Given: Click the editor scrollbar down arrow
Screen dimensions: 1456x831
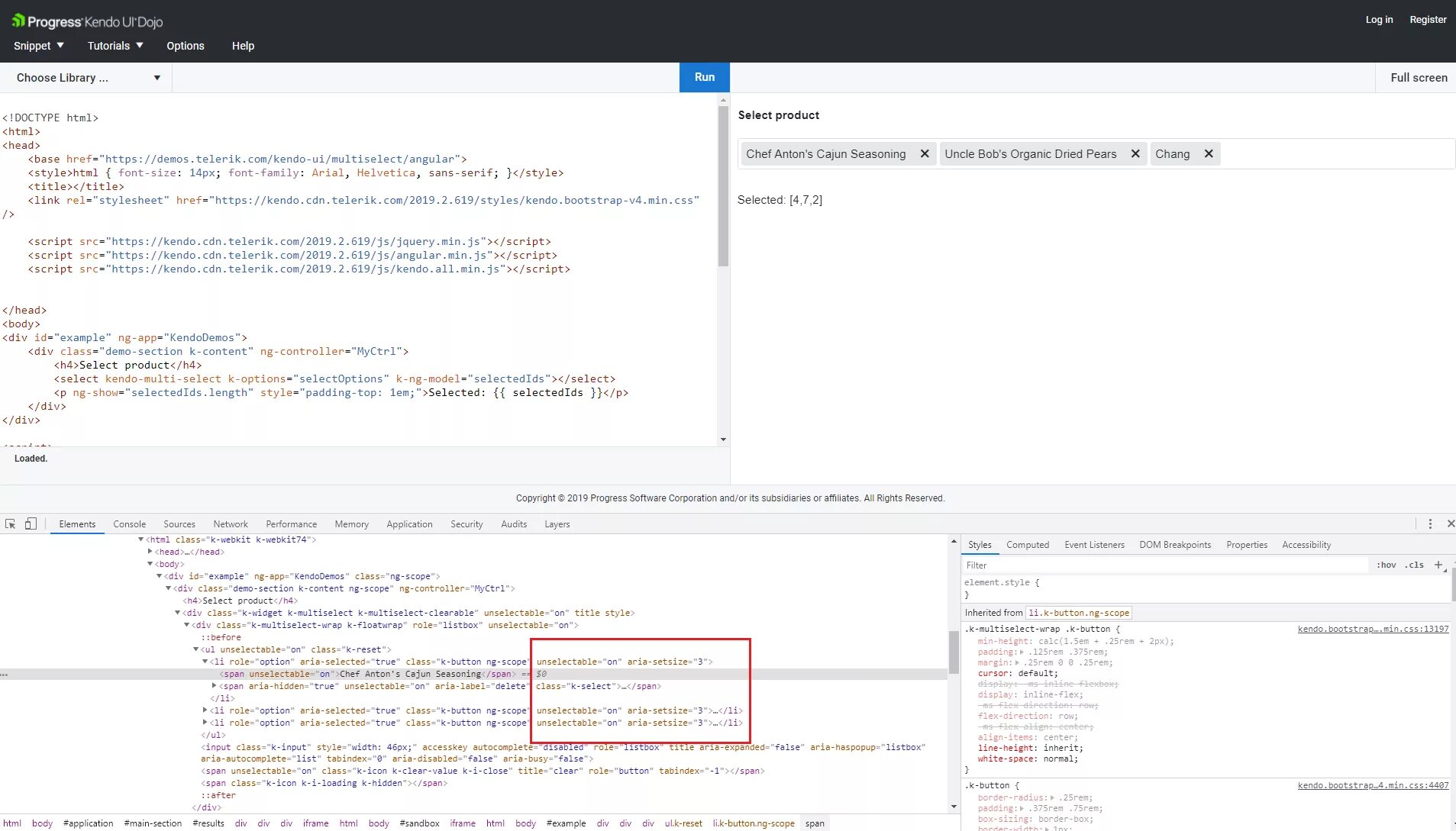Looking at the screenshot, I should [x=723, y=440].
